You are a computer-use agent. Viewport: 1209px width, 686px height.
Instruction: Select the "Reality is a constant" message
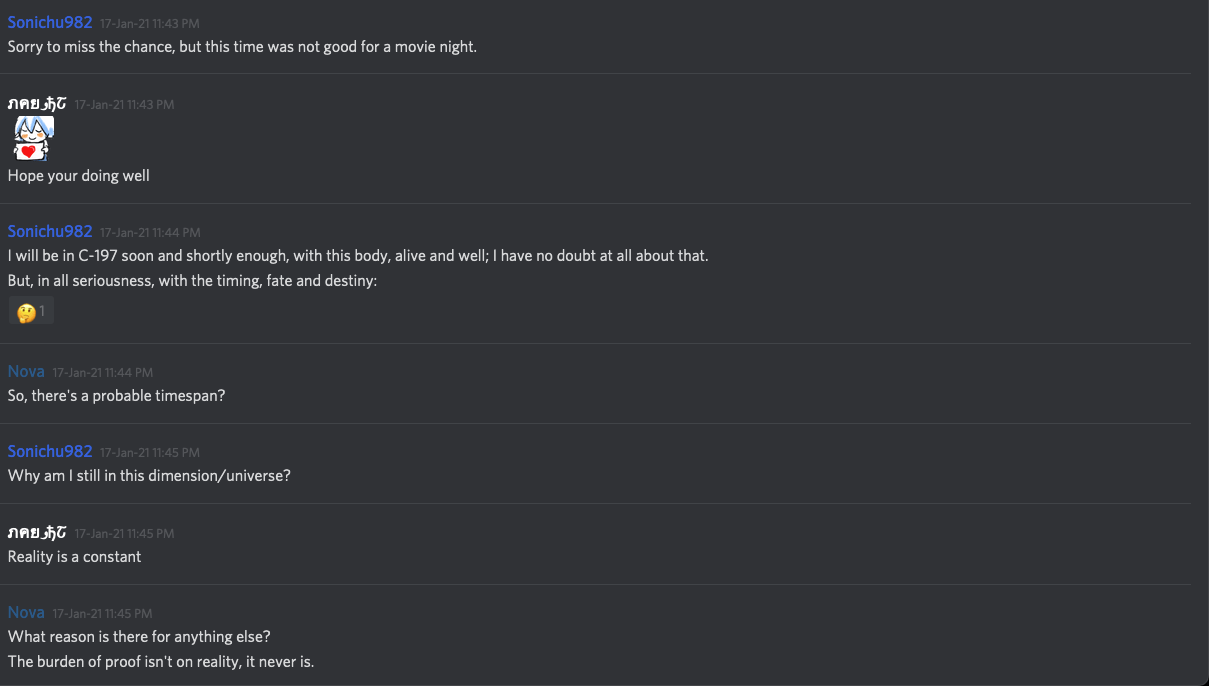pos(75,556)
